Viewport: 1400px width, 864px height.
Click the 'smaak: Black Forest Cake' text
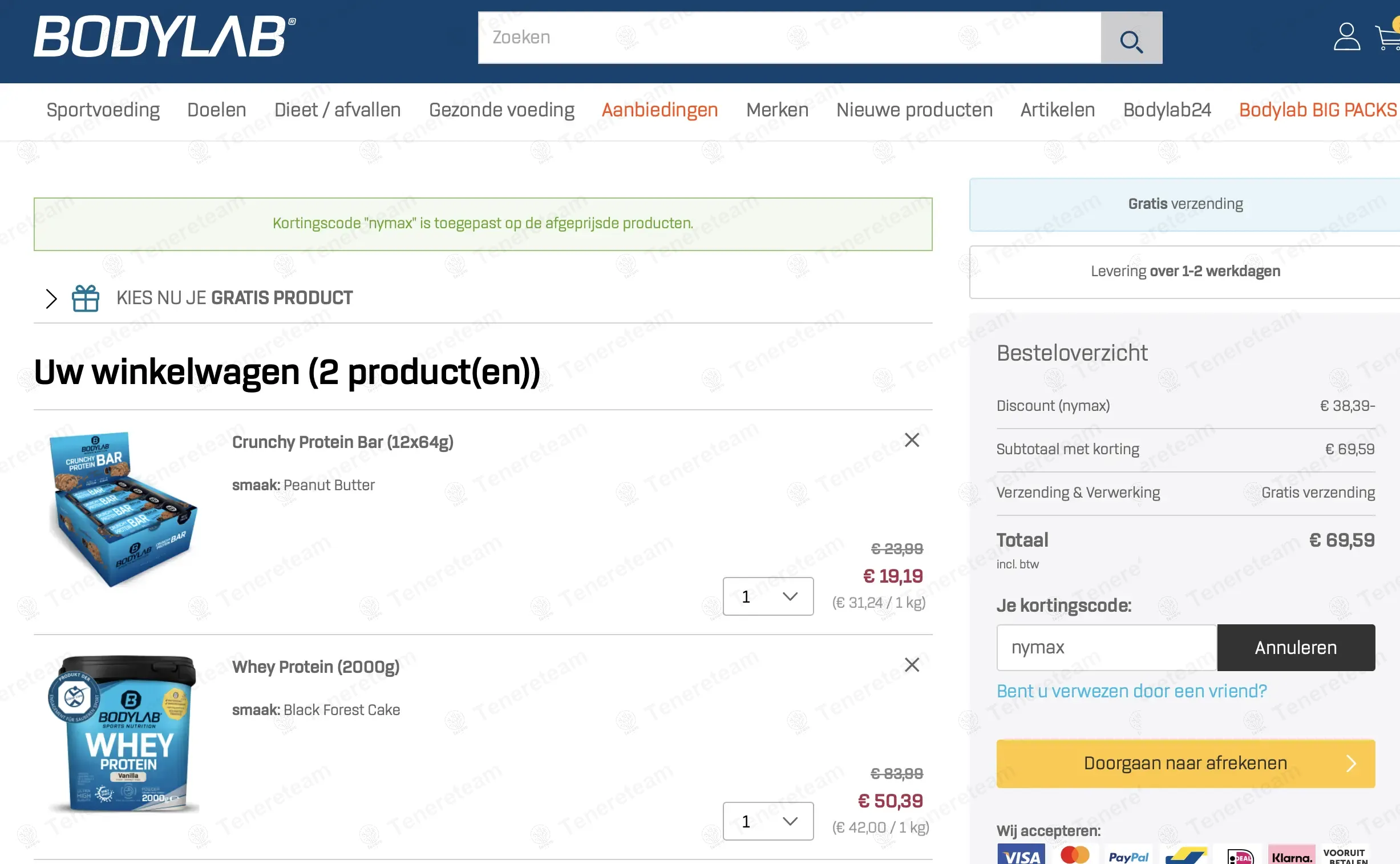316,710
